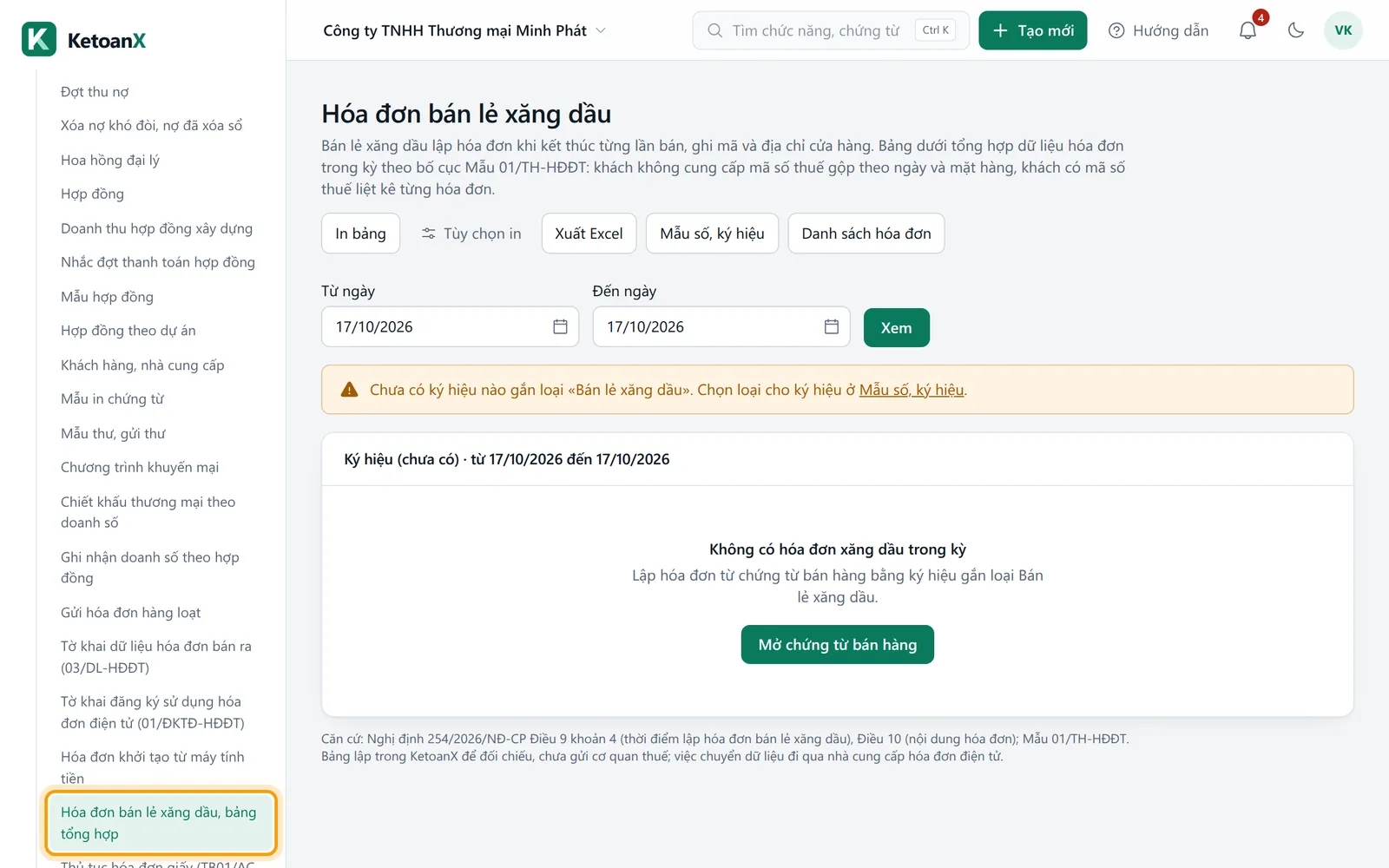
Task: Click the Hướng dẫn help icon
Action: point(1116,30)
